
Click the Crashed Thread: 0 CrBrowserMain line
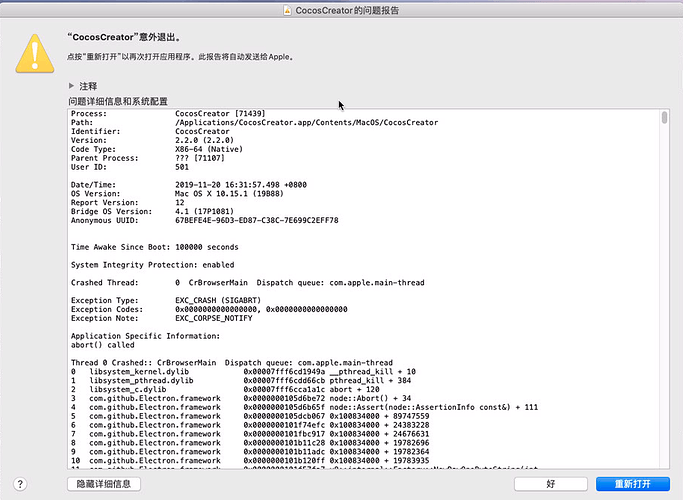[247, 283]
